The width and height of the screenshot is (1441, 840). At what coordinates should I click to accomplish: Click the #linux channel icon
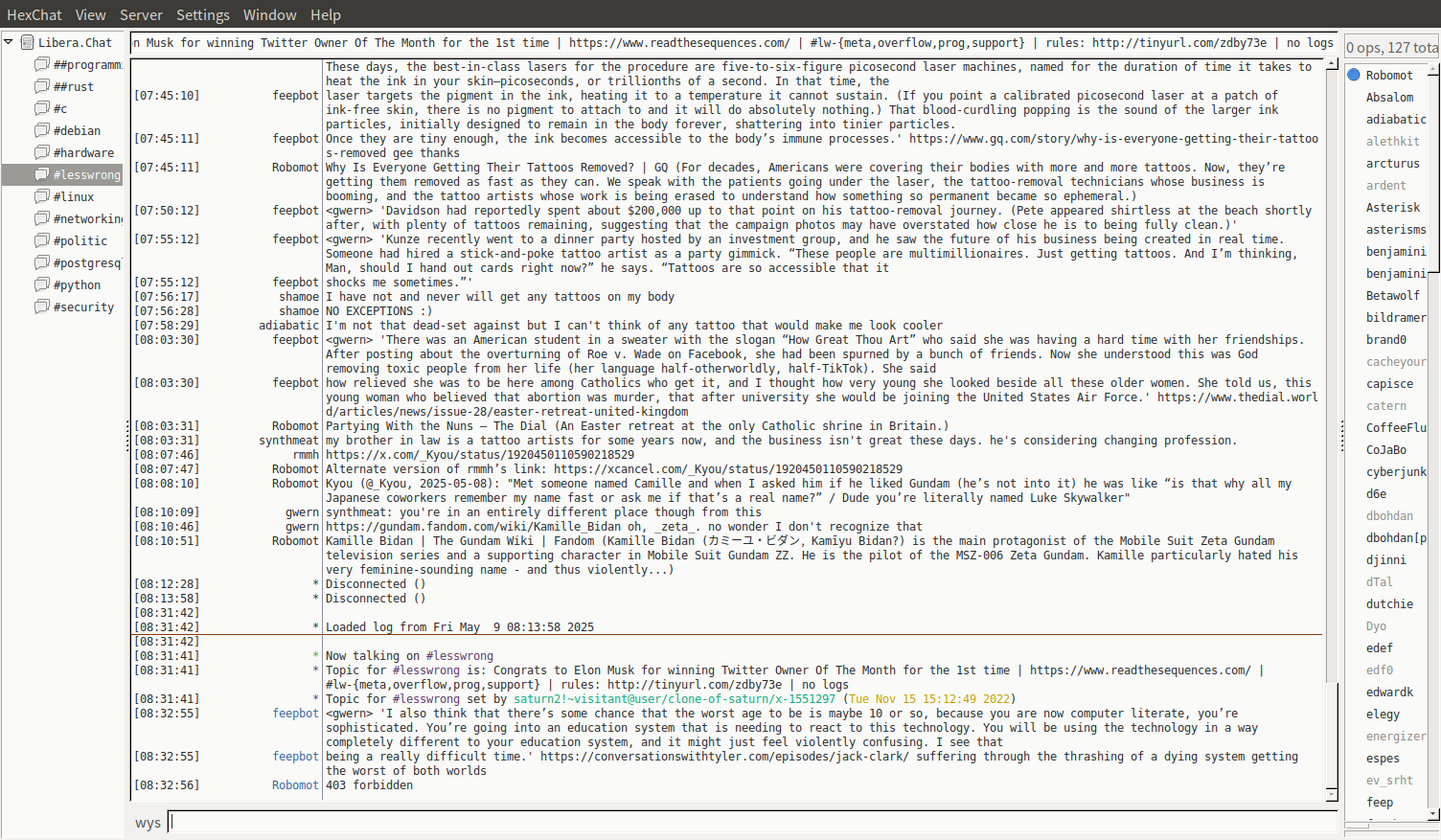pyautogui.click(x=42, y=196)
